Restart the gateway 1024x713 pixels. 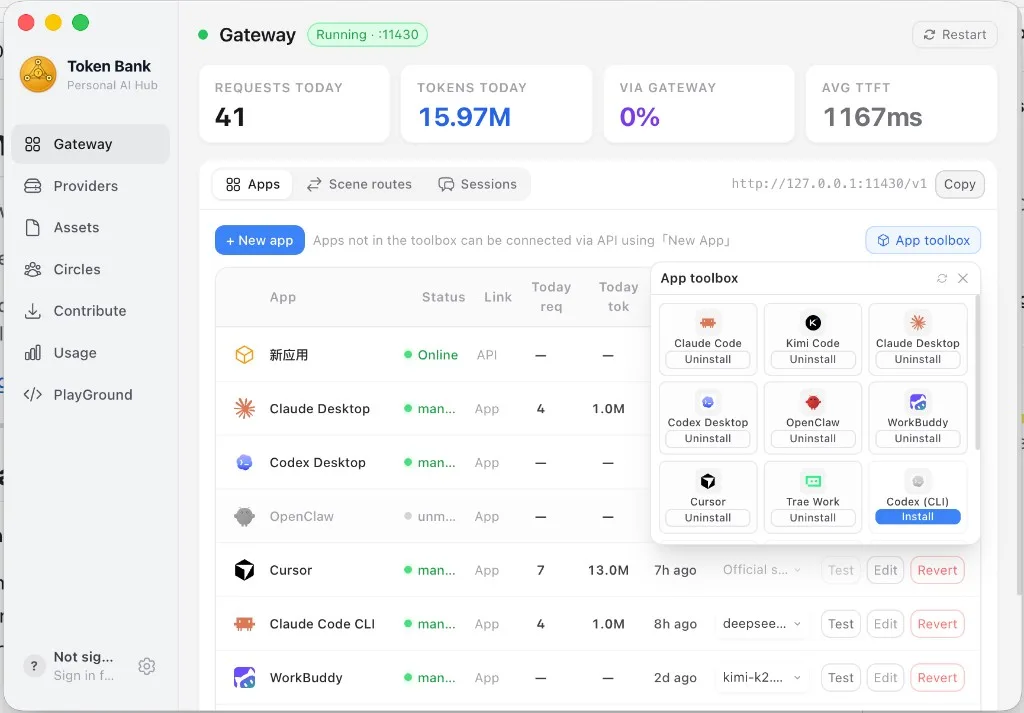[x=955, y=35]
